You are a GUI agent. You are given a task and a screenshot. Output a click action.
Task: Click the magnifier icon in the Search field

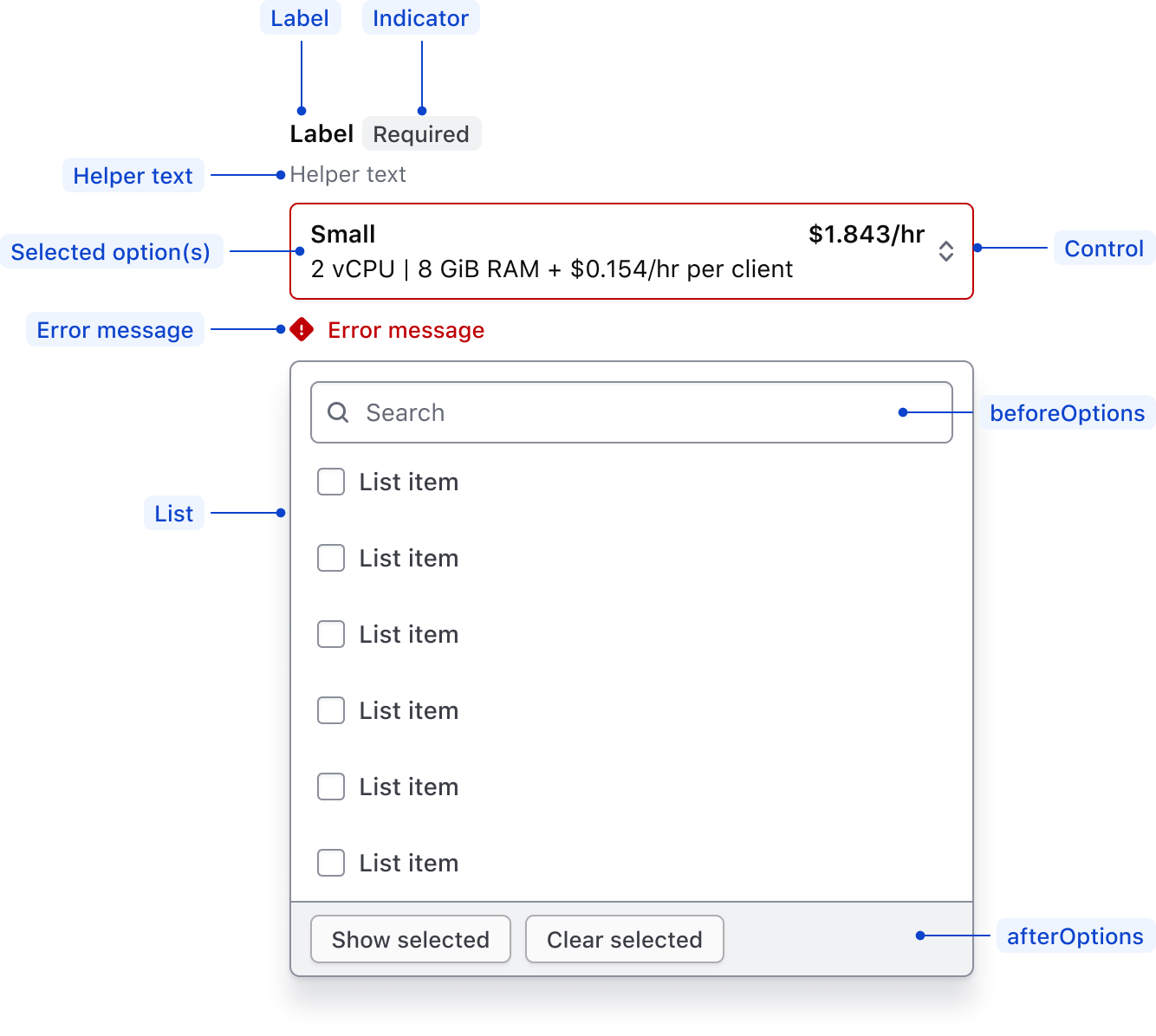(338, 412)
